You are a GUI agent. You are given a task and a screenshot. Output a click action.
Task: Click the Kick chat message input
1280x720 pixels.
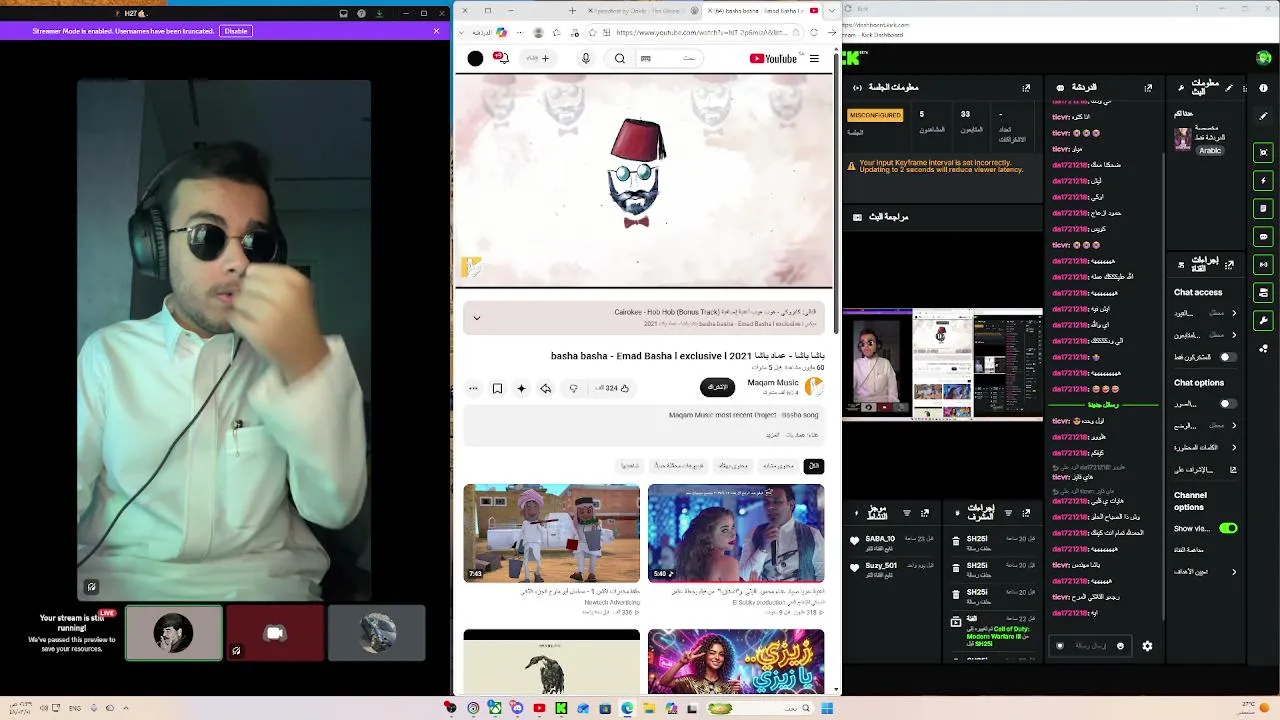1090,646
